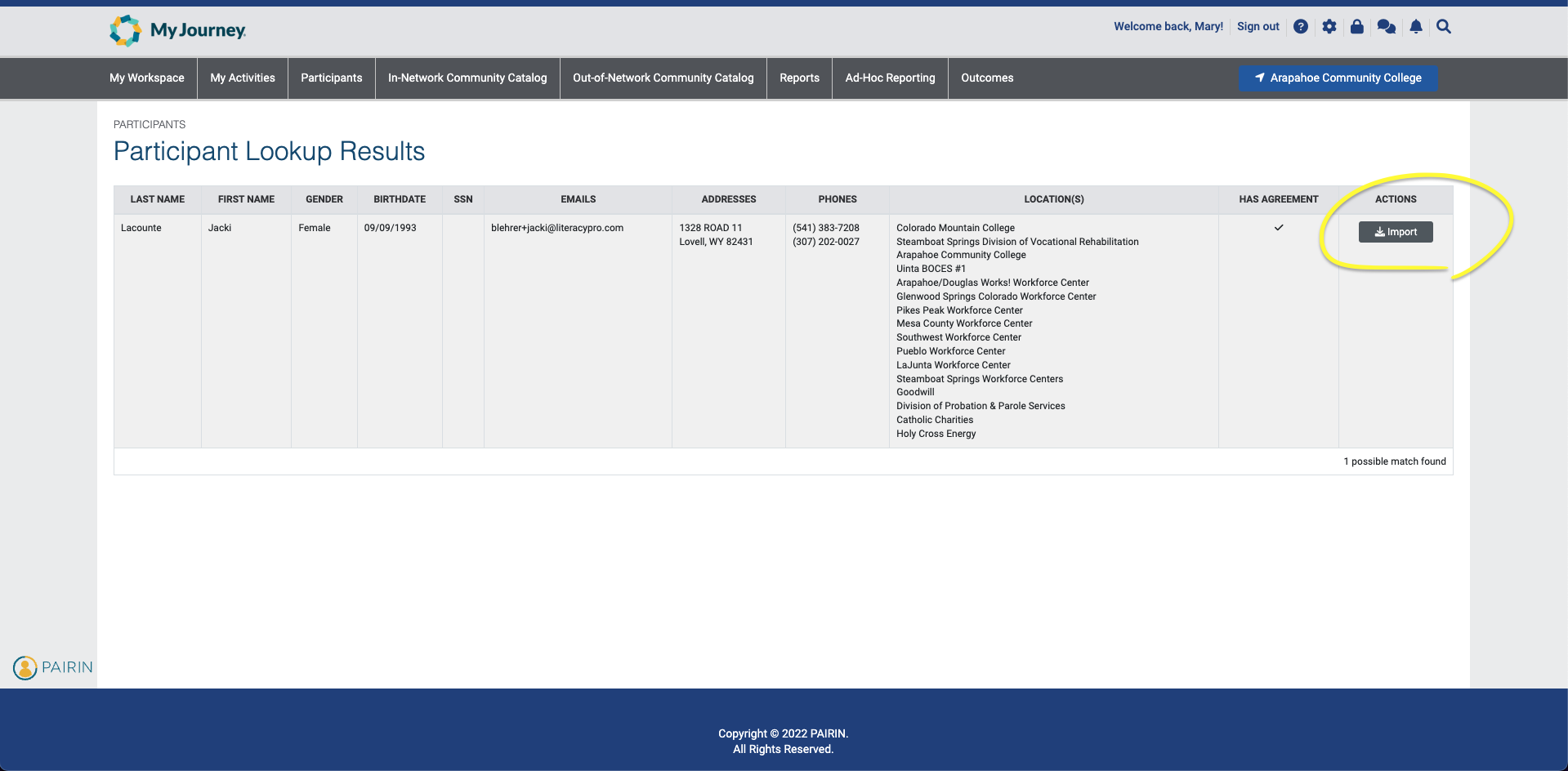Click the lock icon in header
The width and height of the screenshot is (1568, 771).
[x=1357, y=27]
